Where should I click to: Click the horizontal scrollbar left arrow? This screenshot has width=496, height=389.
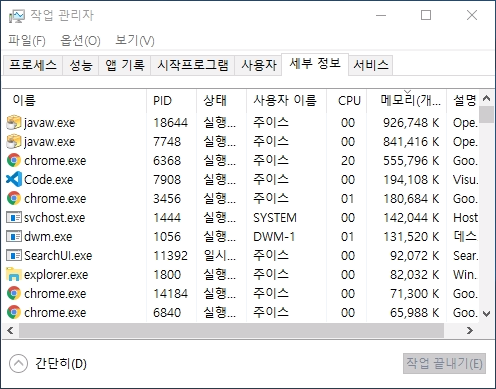coord(10,330)
